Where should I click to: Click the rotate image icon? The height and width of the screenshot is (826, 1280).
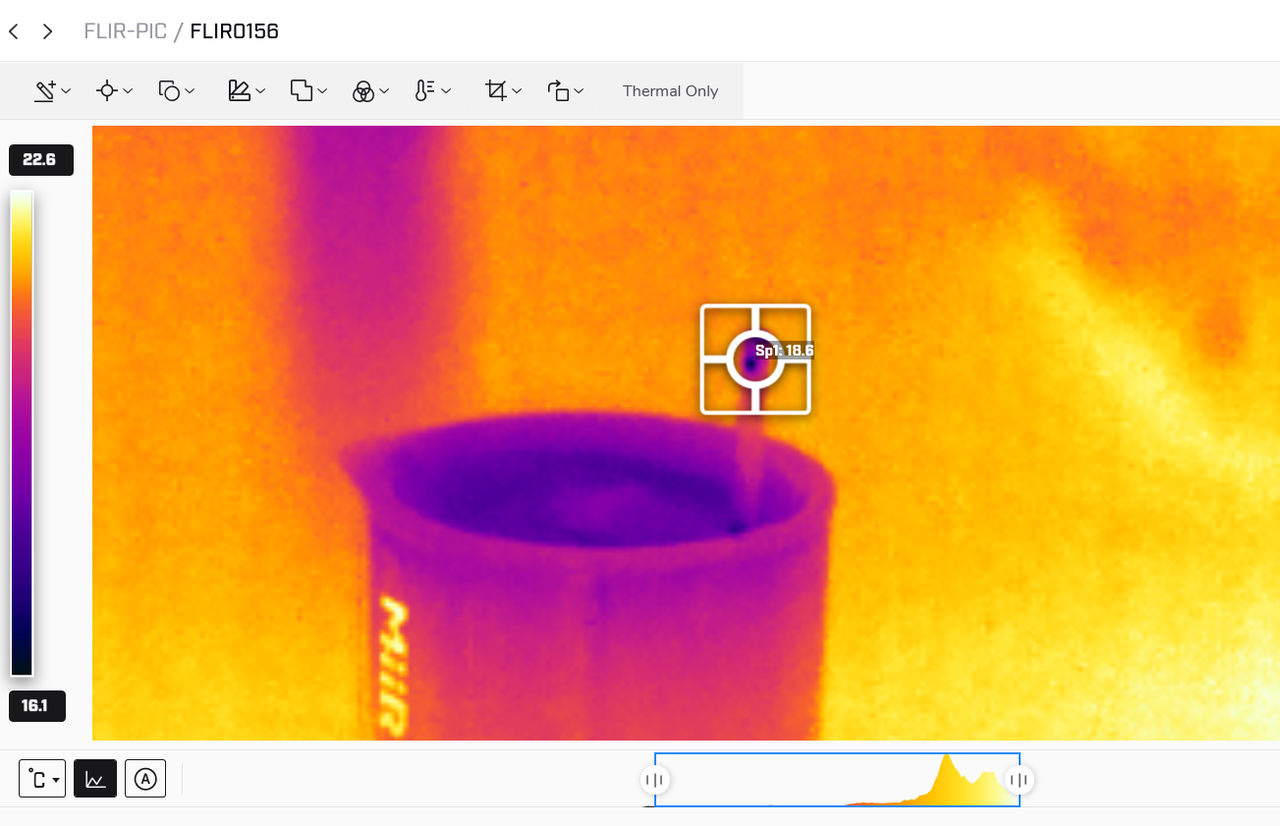558,91
